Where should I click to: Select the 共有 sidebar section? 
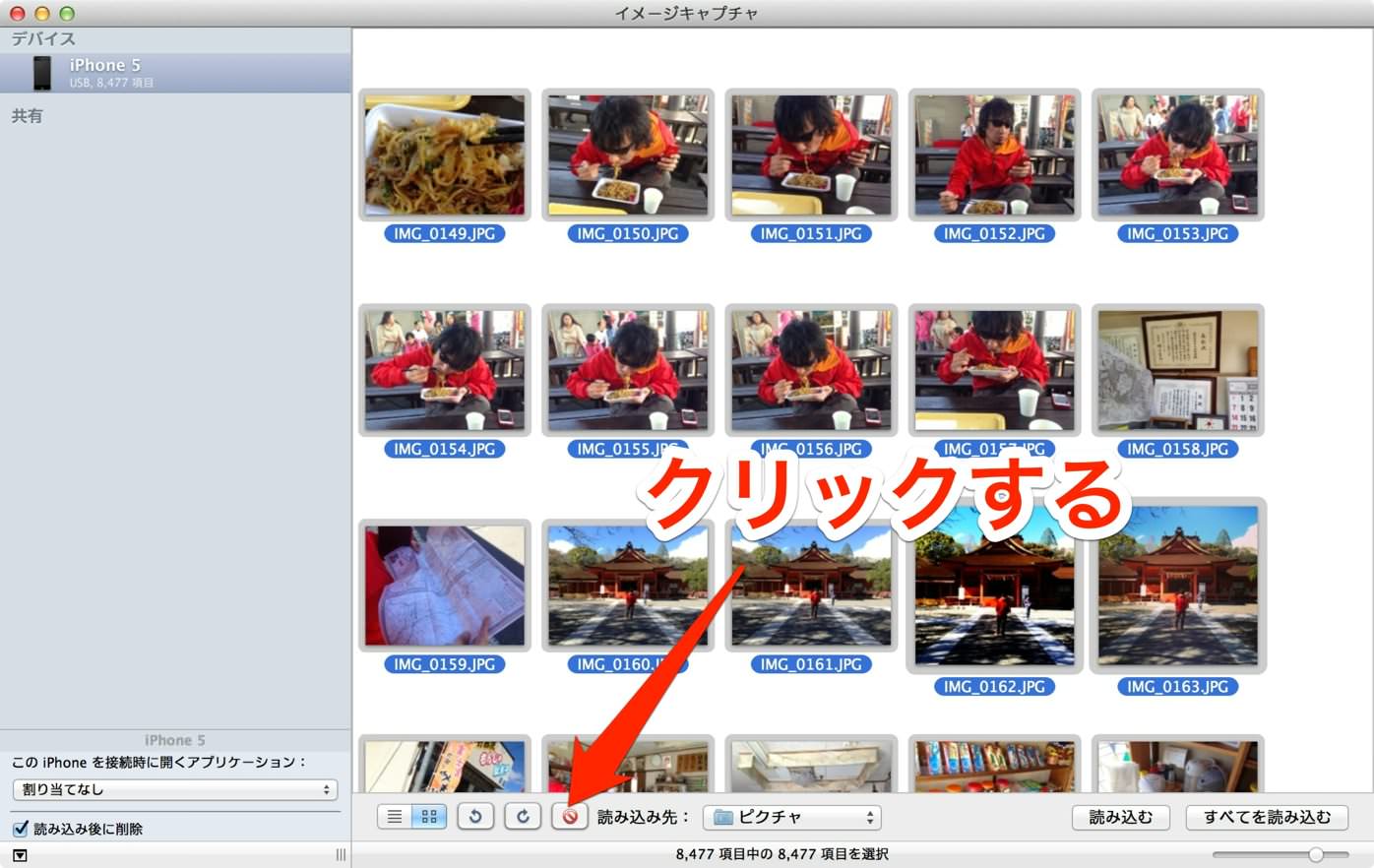(x=28, y=116)
